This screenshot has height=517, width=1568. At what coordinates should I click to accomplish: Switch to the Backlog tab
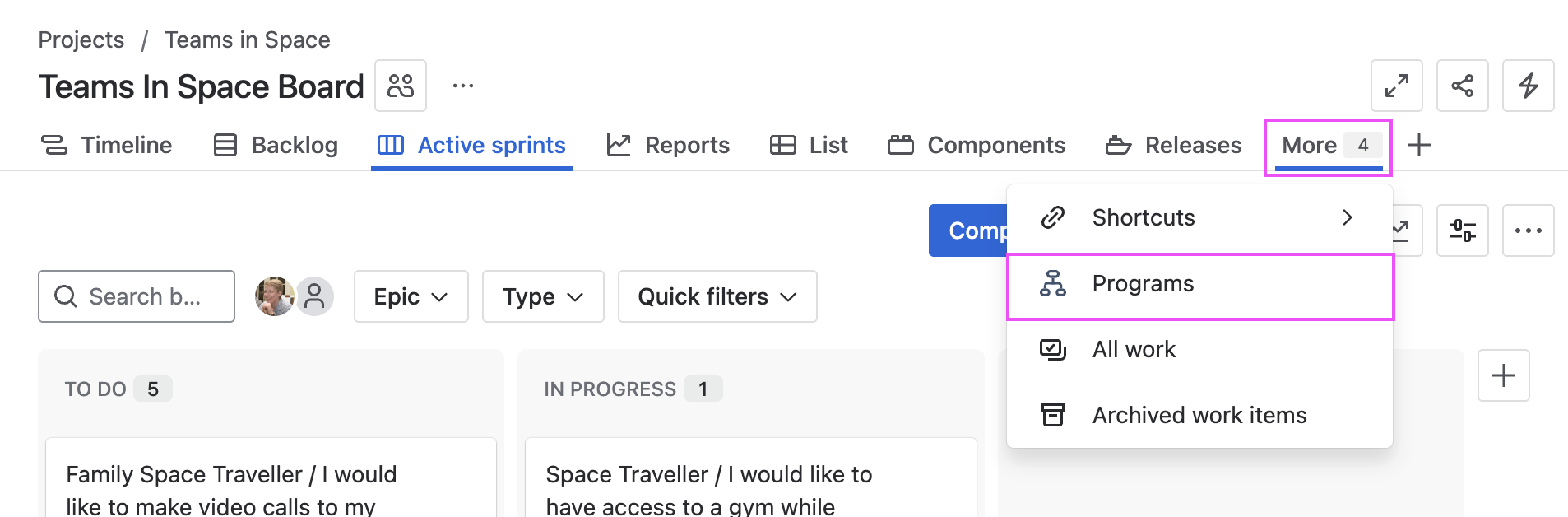point(276,146)
